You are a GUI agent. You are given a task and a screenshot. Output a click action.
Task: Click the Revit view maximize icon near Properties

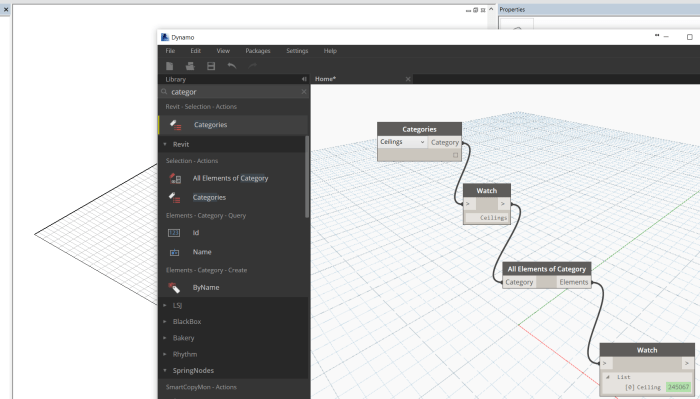475,10
